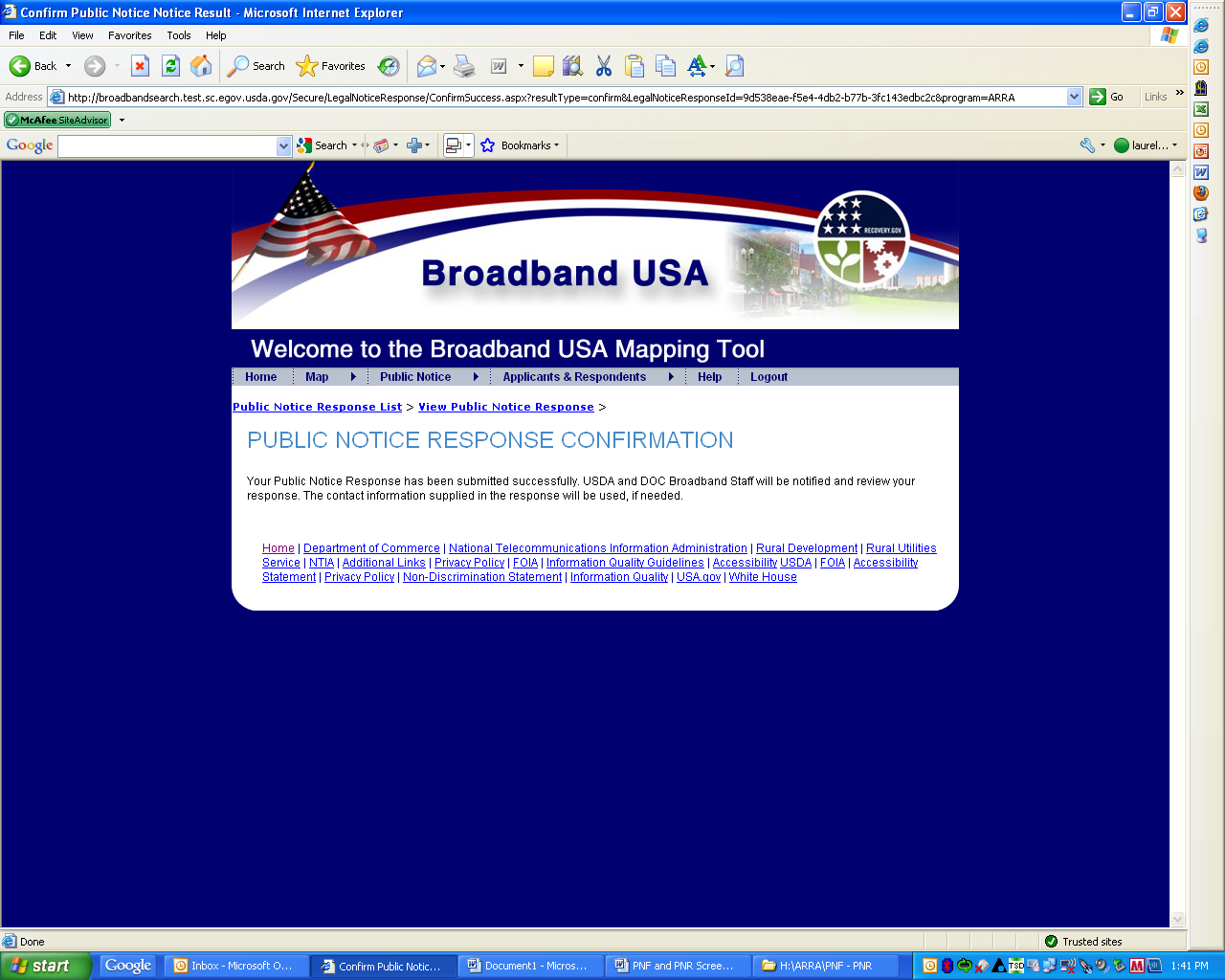Image resolution: width=1225 pixels, height=980 pixels.
Task: Refresh the page with the Refresh icon
Action: [170, 66]
